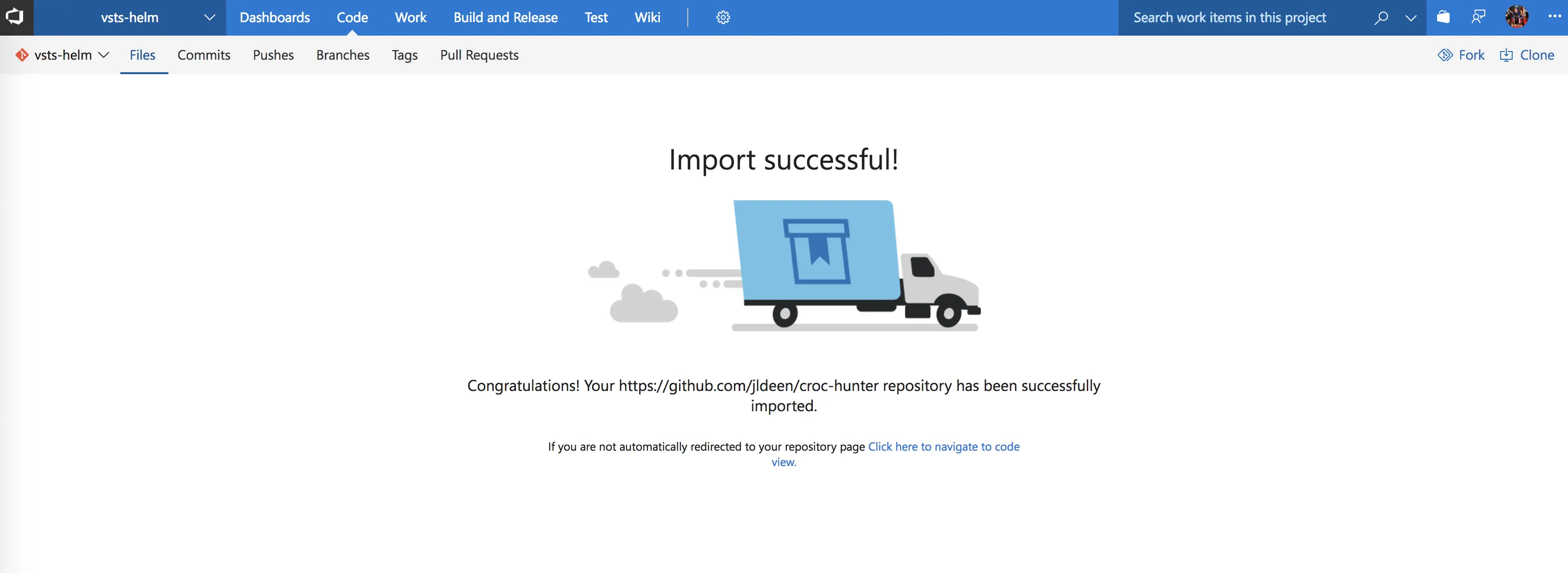
Task: Expand the search options chevron
Action: click(1410, 18)
